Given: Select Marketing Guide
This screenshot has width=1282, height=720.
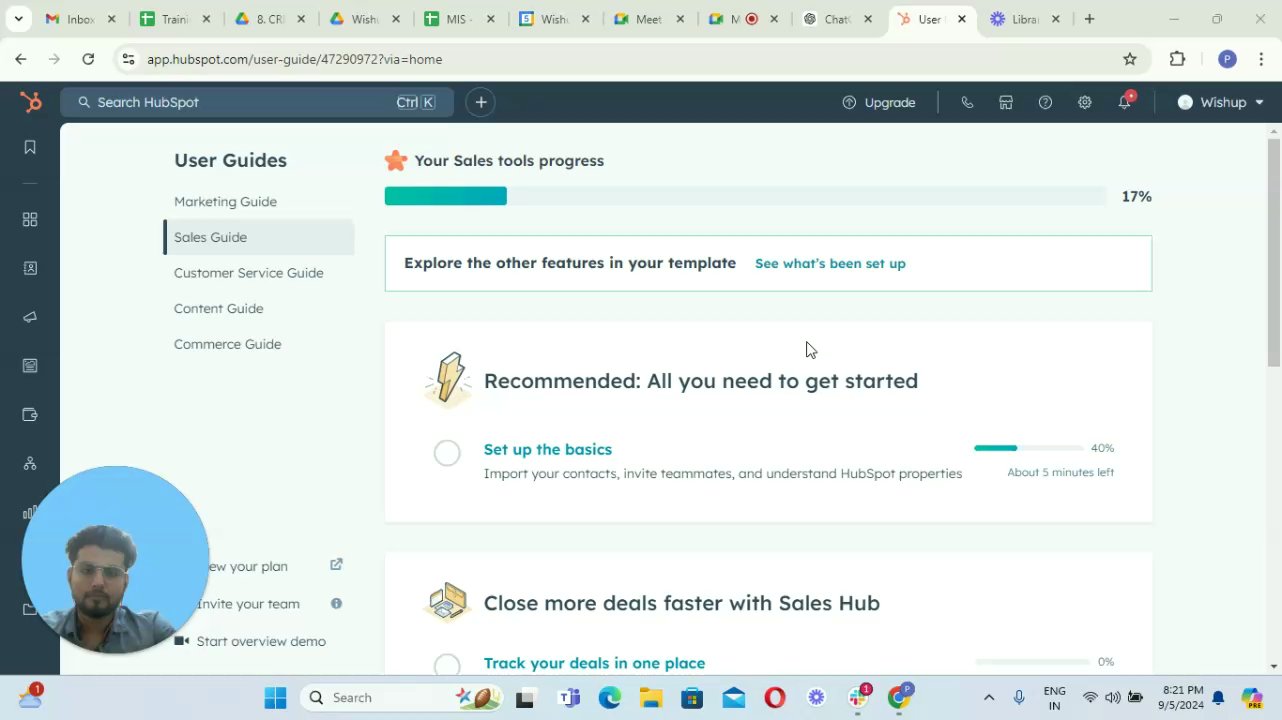Looking at the screenshot, I should point(225,201).
